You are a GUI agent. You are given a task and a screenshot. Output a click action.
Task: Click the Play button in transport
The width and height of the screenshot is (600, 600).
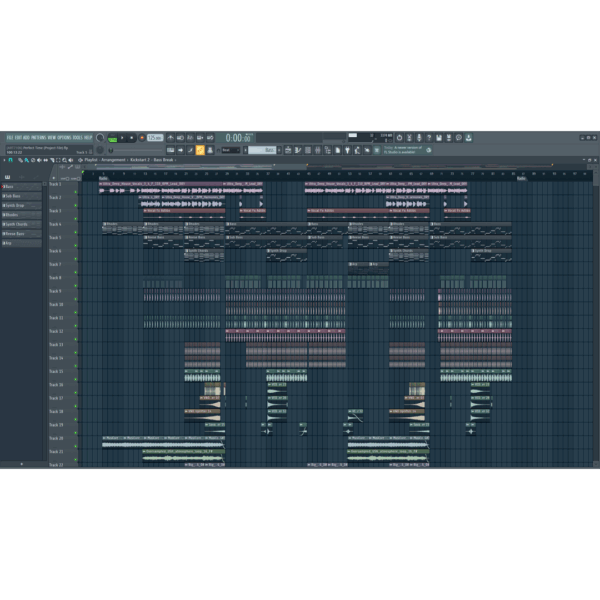point(122,138)
